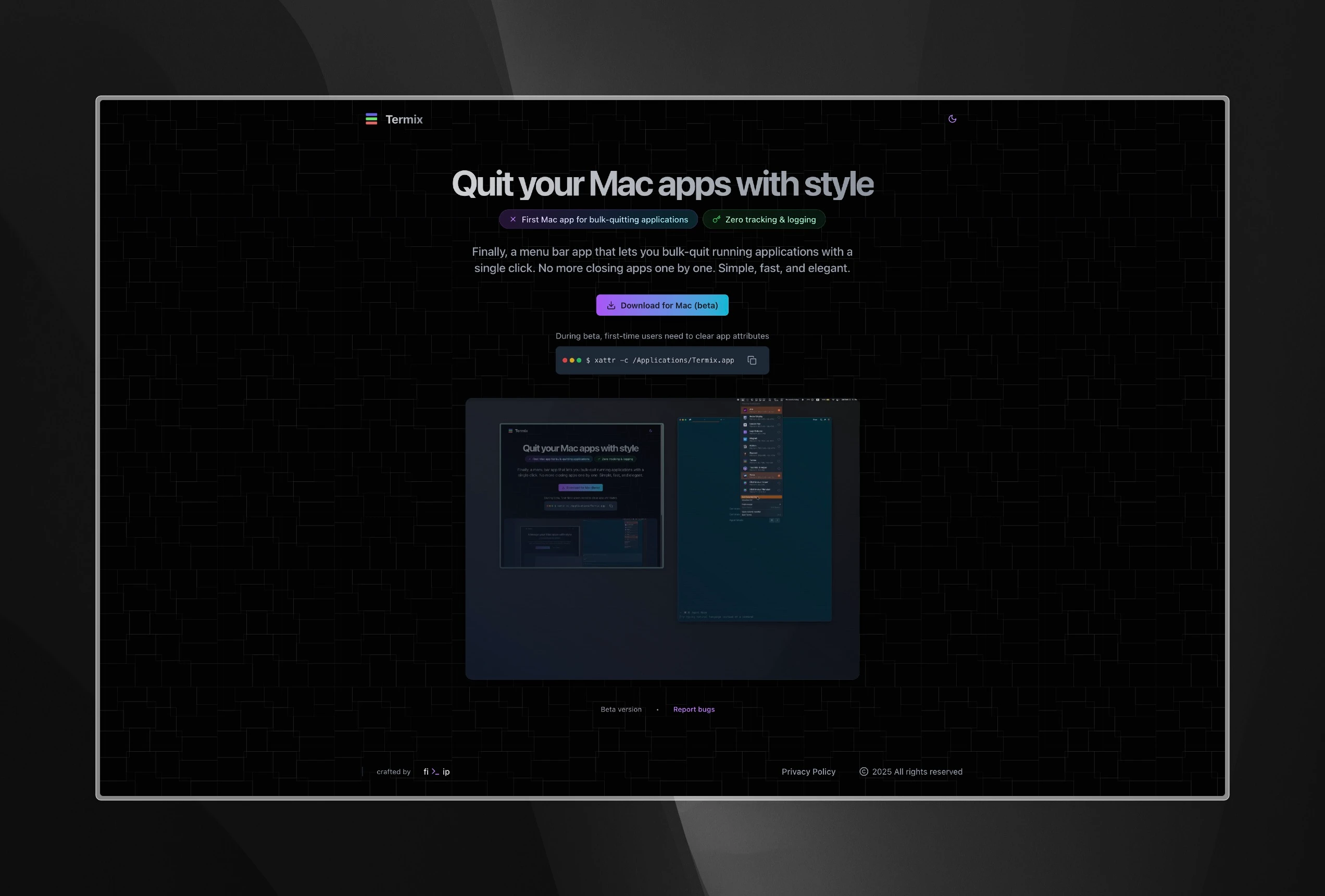Image resolution: width=1325 pixels, height=896 pixels.
Task: Copy the xattr command with the copy icon
Action: coord(752,360)
